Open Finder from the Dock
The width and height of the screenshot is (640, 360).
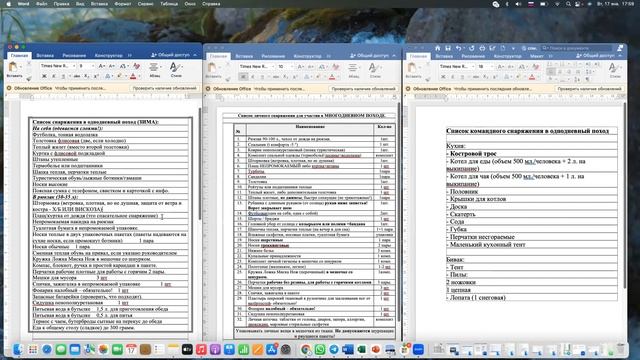pos(18,349)
